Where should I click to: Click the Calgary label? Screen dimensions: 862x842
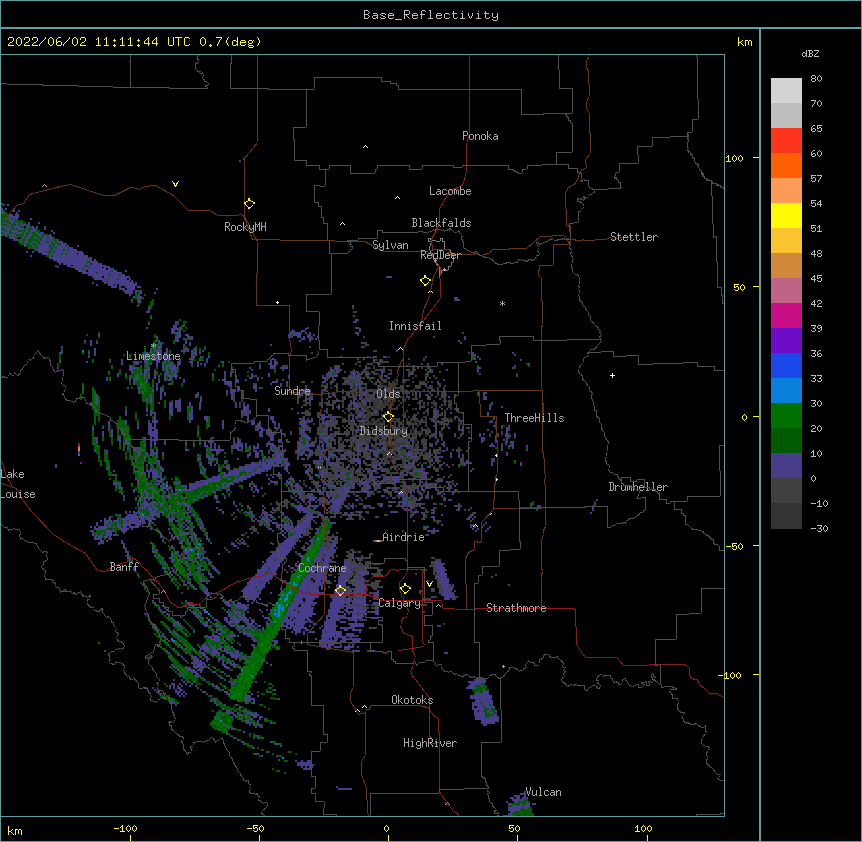pos(400,603)
